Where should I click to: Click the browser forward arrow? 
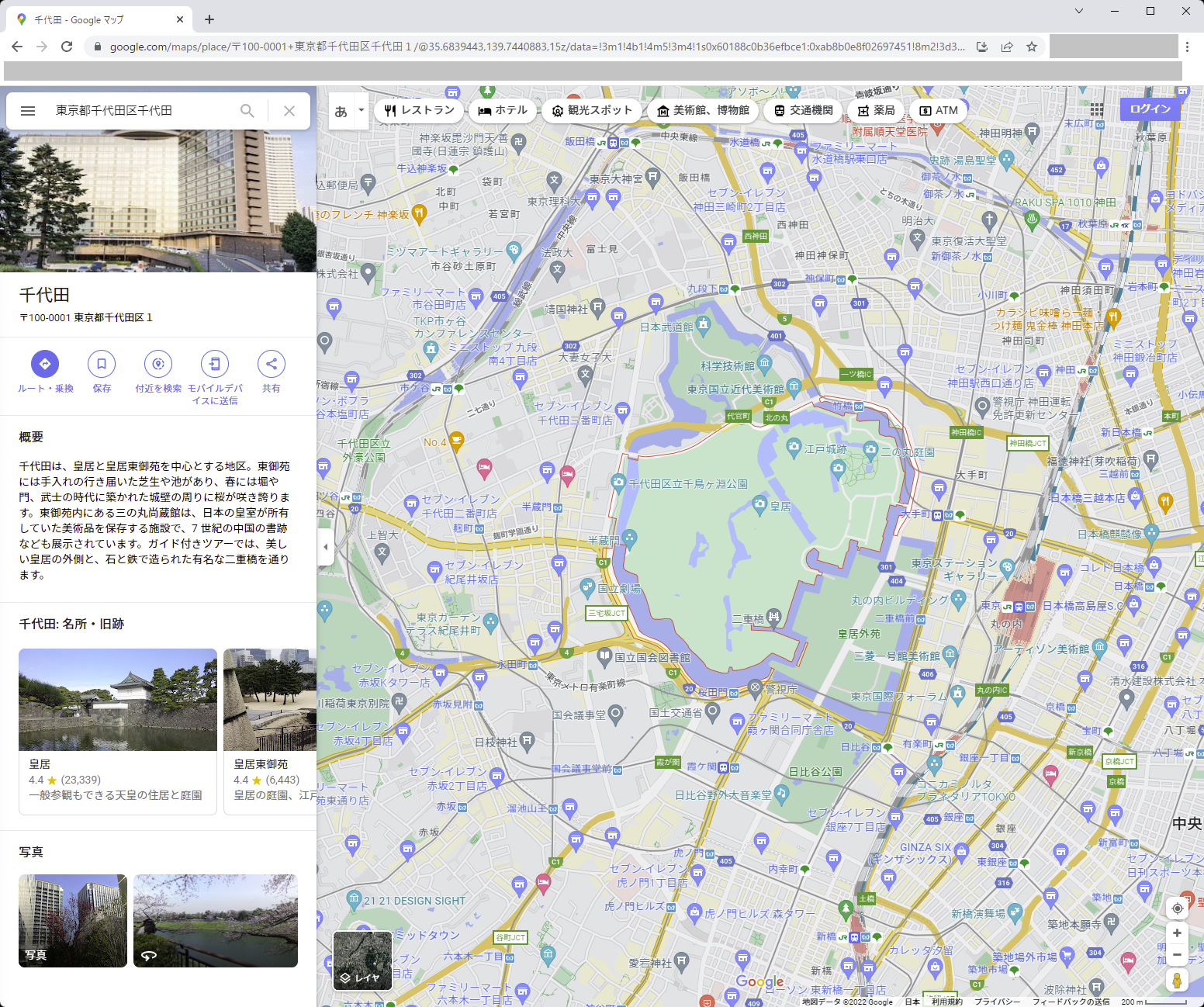tap(42, 47)
